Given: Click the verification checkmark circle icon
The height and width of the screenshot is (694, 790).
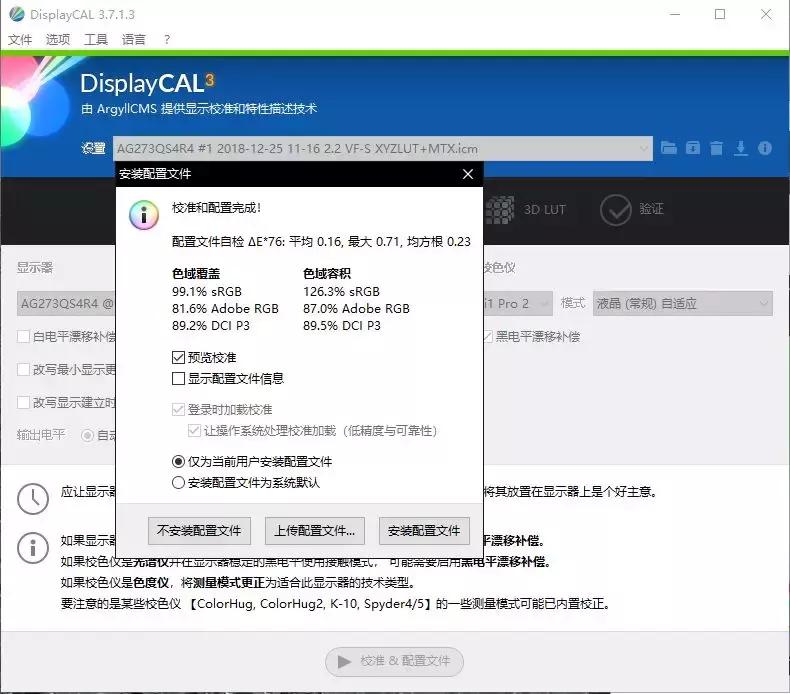Looking at the screenshot, I should pos(615,210).
